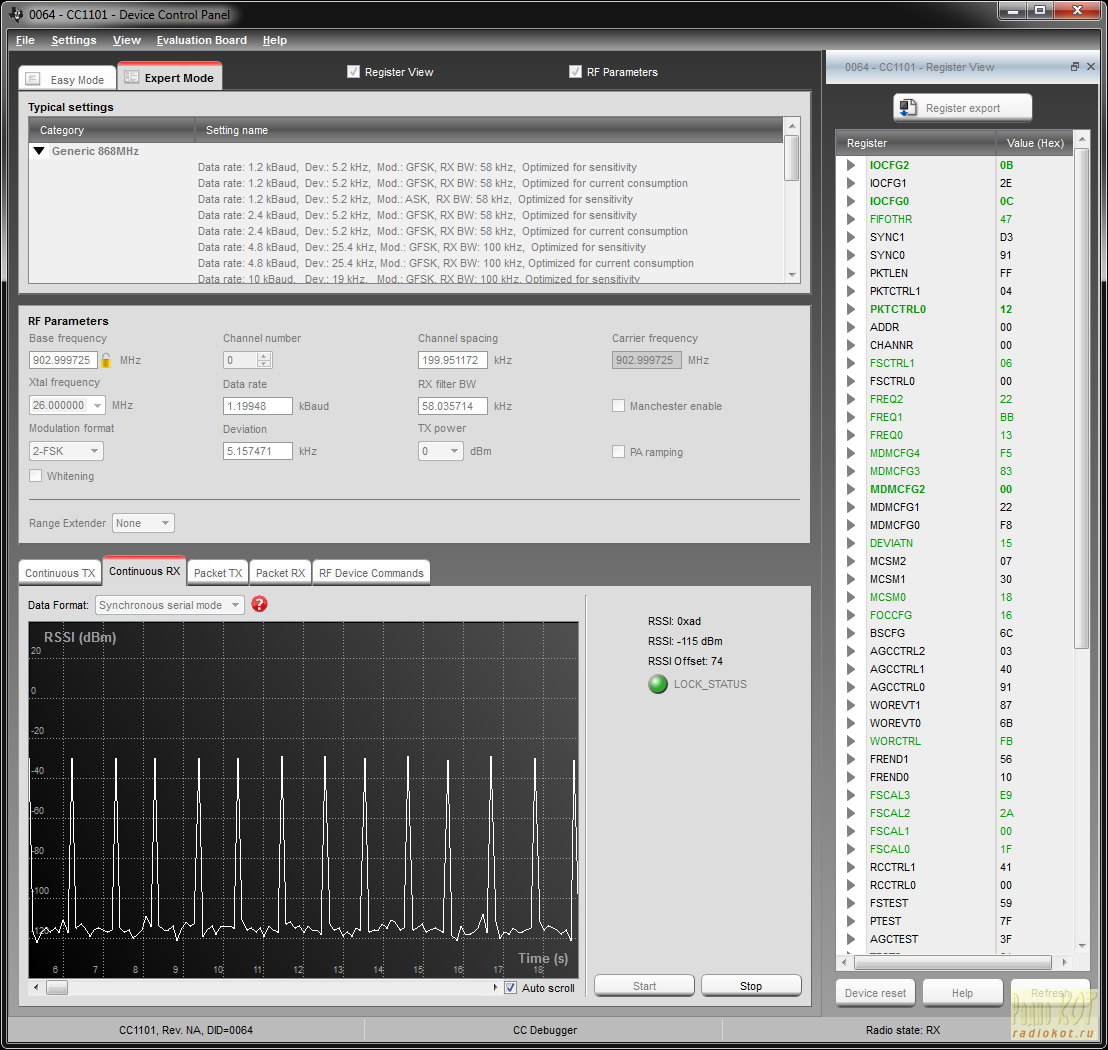
Task: Click the base frequency padlock icon
Action: pyautogui.click(x=106, y=360)
